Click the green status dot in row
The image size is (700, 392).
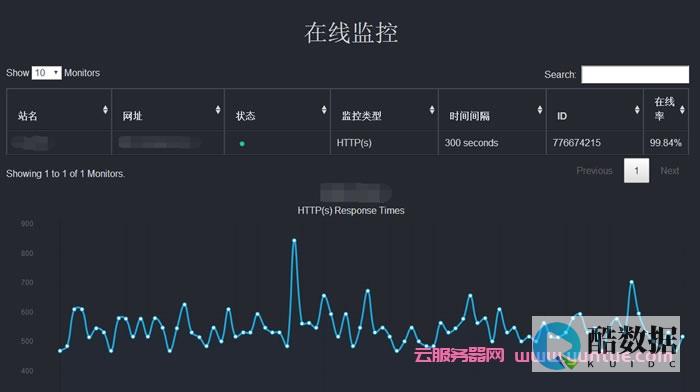242,144
